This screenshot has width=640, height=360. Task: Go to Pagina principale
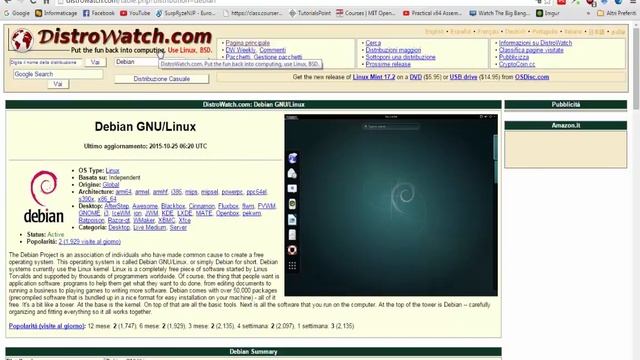coord(247,43)
